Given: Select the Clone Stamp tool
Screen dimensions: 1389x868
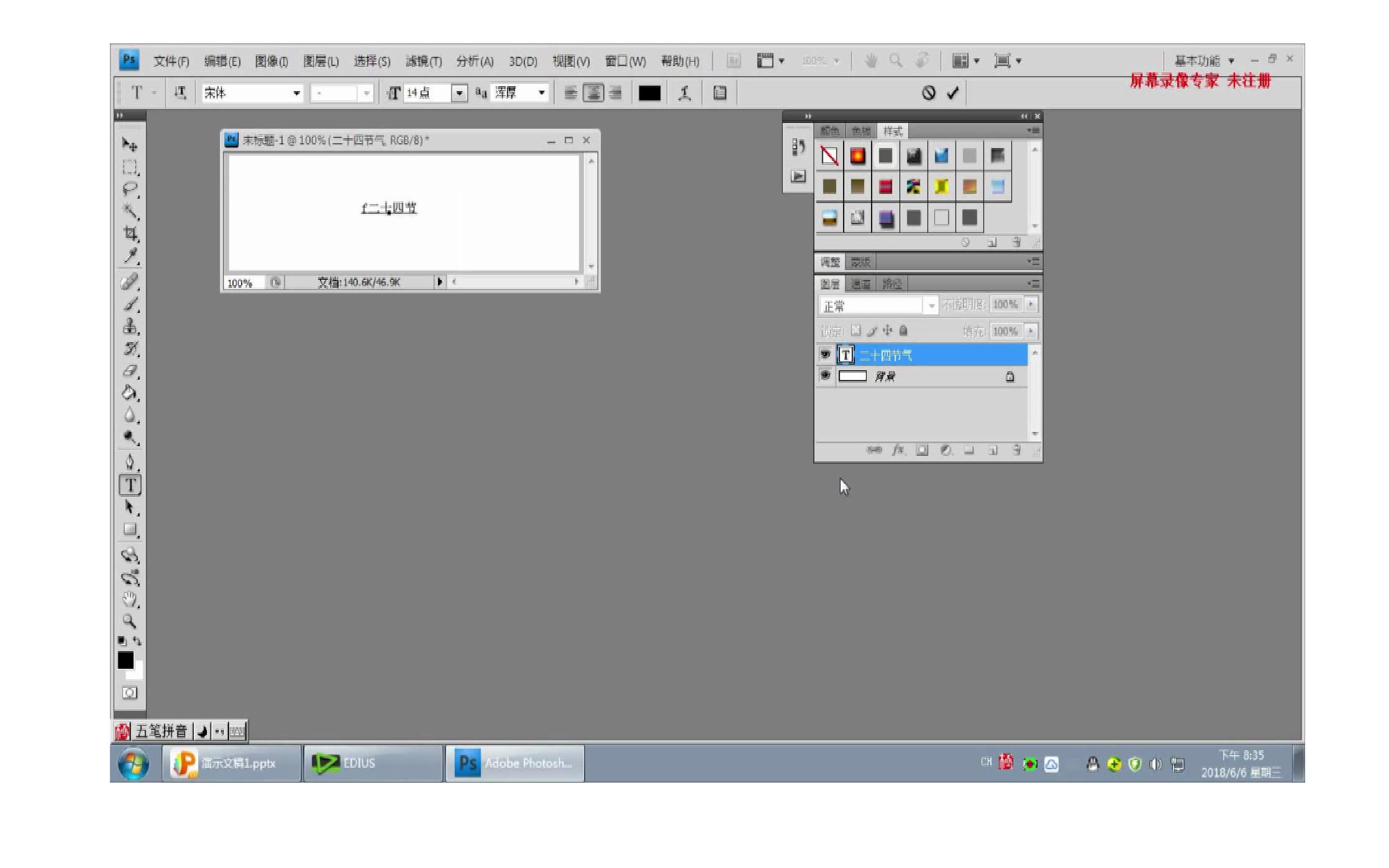Looking at the screenshot, I should tap(130, 326).
